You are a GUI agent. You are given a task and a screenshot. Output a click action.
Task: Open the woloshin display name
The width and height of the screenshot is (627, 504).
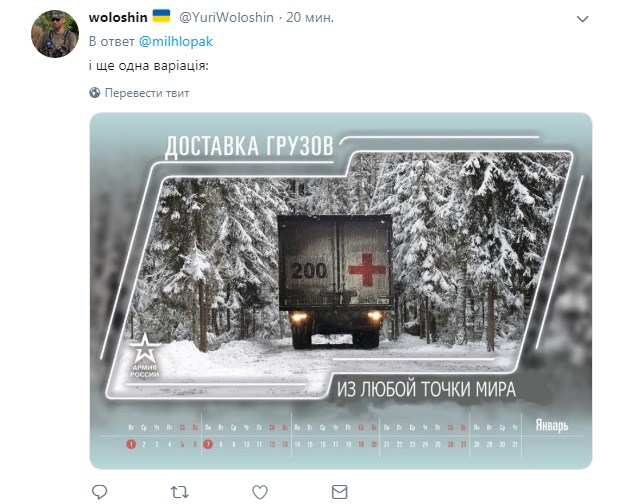click(118, 17)
